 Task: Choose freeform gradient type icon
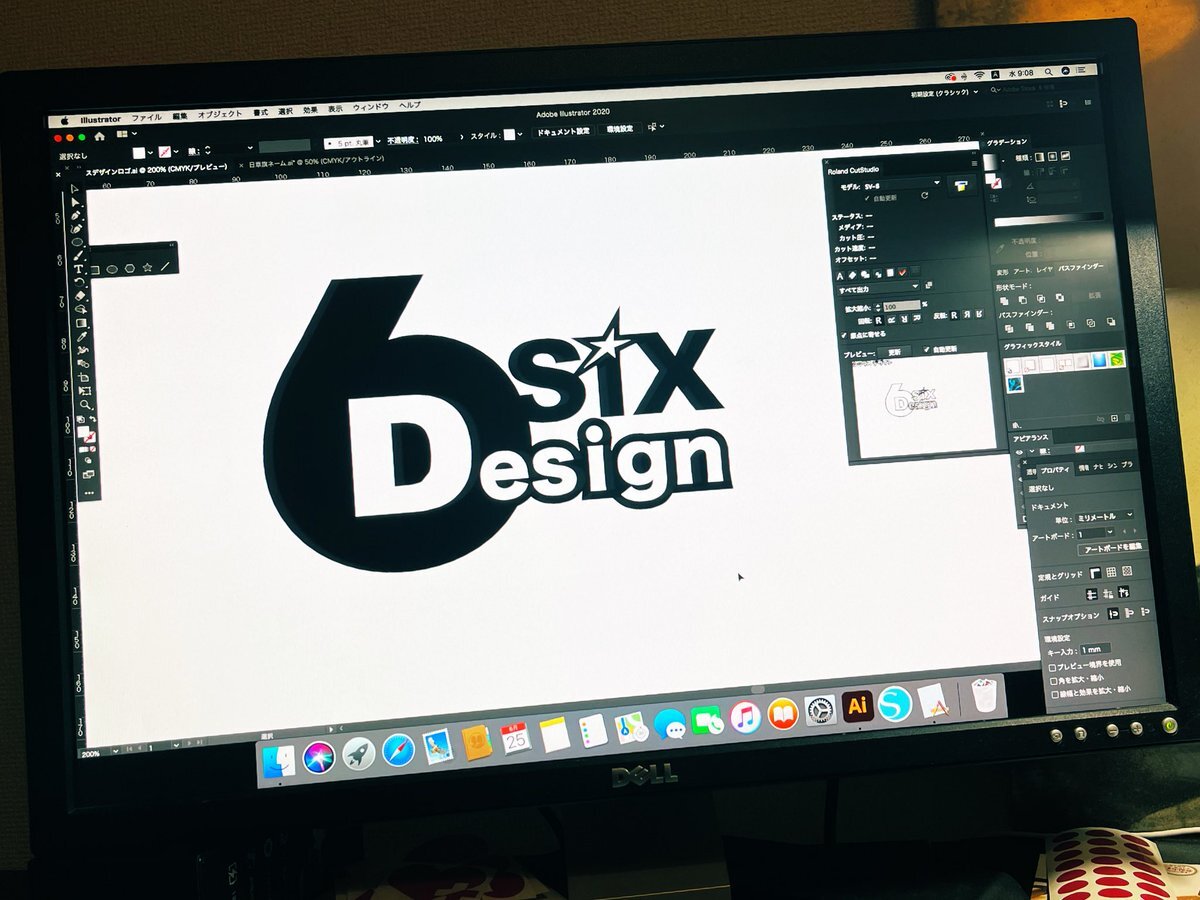[x=1065, y=155]
